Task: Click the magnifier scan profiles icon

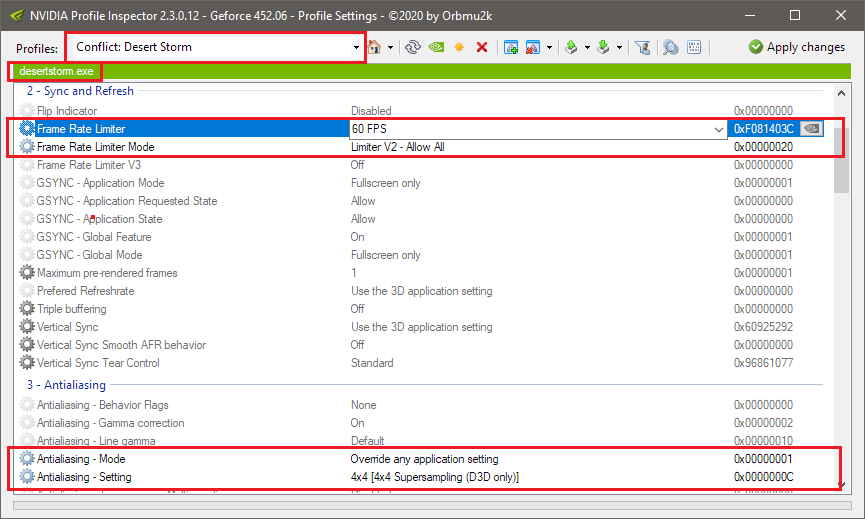Action: (670, 47)
